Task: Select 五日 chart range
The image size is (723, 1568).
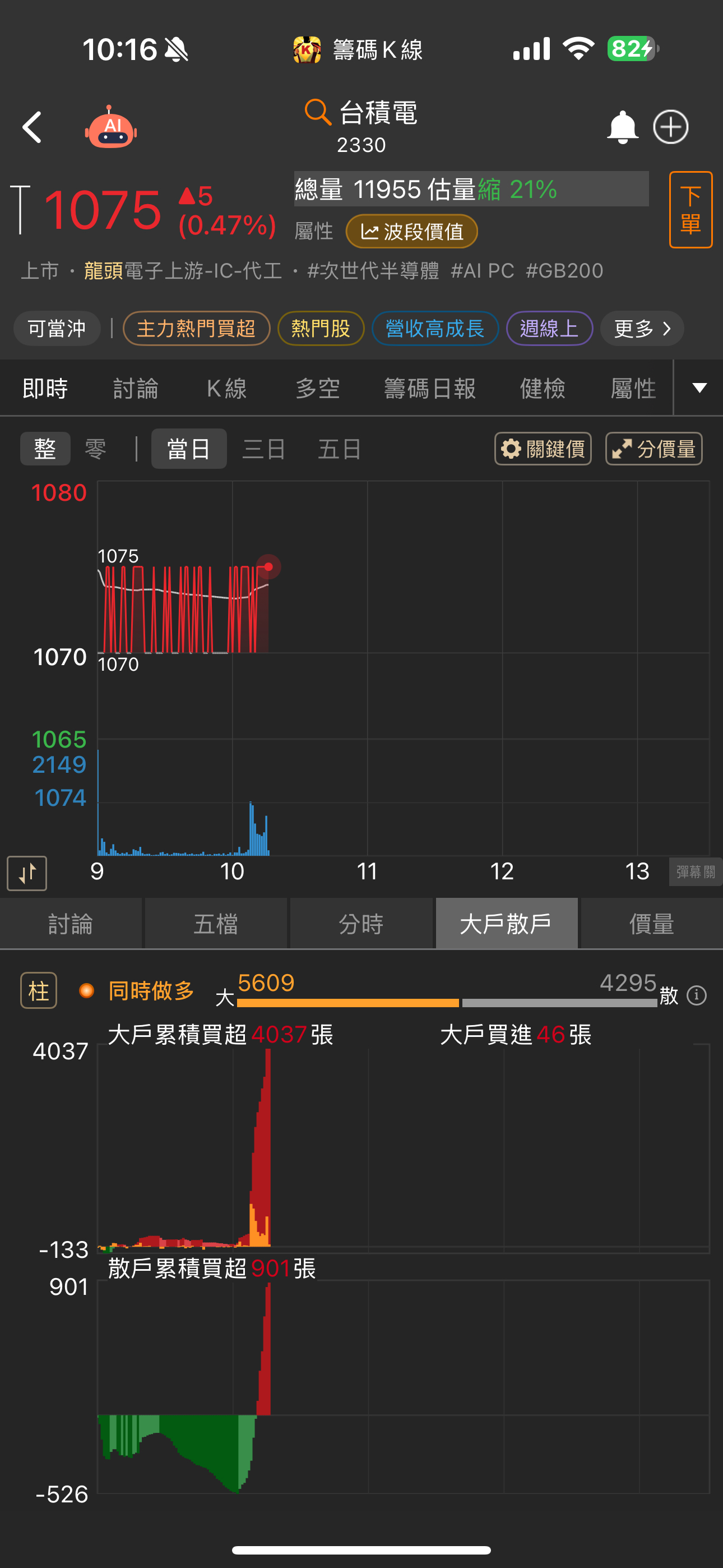Action: (x=340, y=449)
